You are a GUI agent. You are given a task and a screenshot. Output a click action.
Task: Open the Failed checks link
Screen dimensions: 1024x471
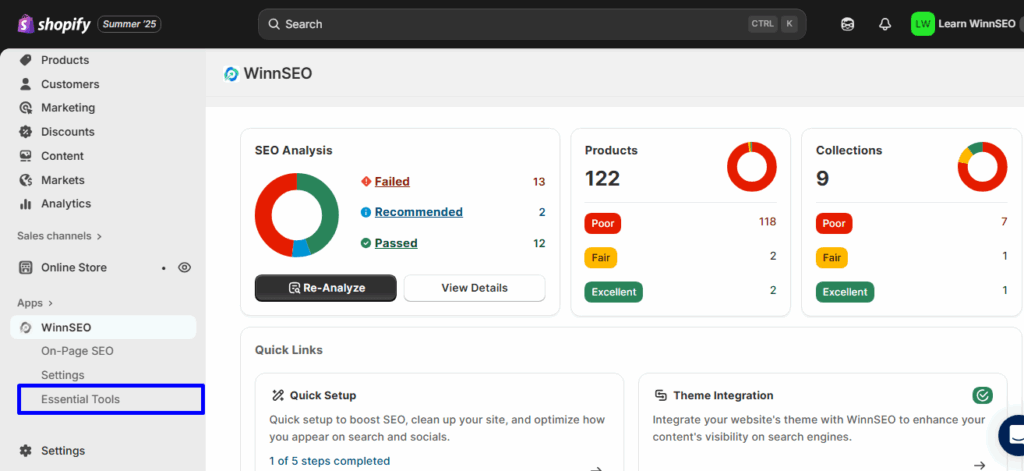point(392,182)
